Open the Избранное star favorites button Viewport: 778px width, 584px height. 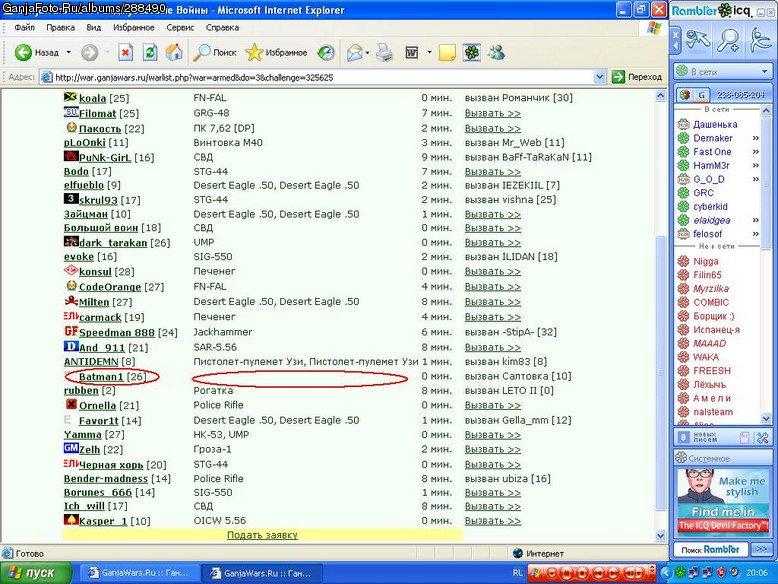pos(276,52)
